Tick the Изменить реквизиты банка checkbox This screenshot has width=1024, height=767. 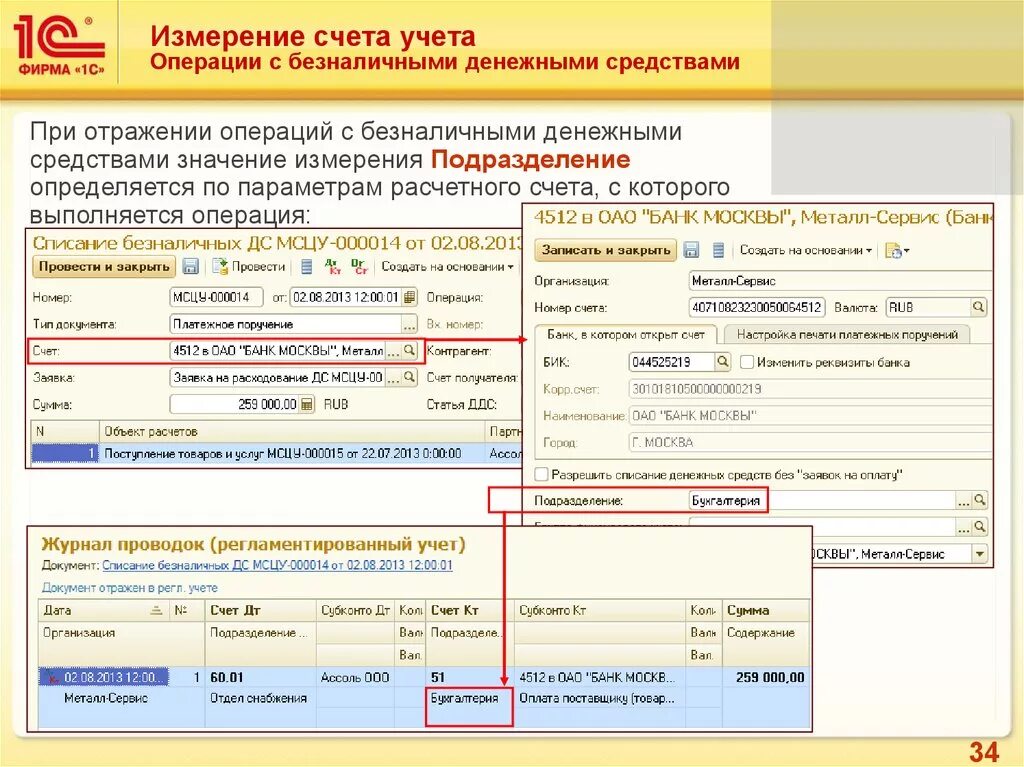[747, 362]
